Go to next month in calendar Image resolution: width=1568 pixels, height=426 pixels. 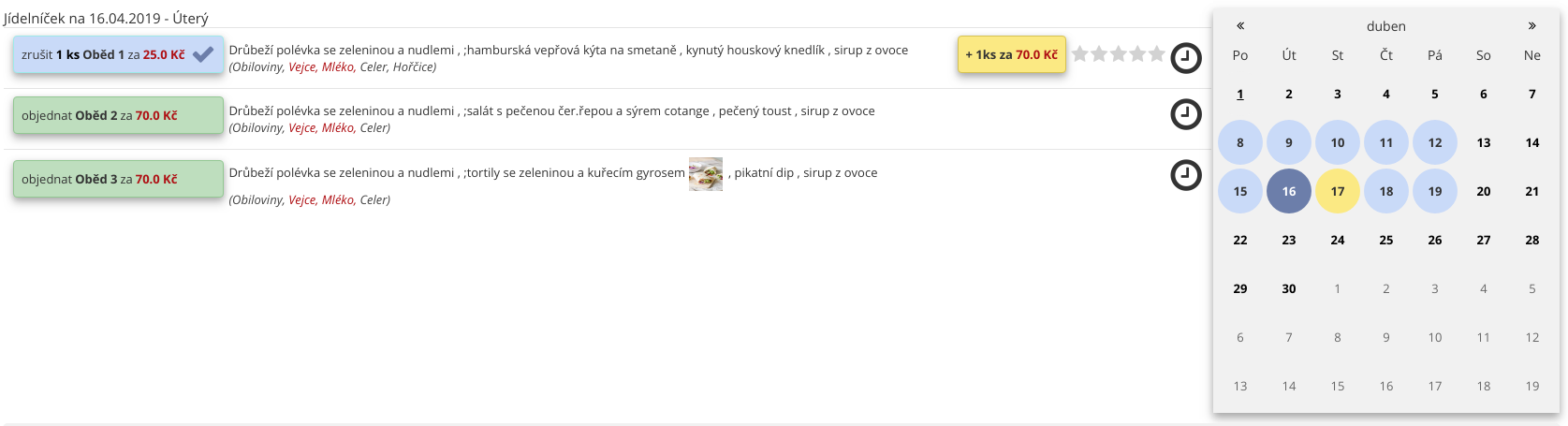coord(1531,26)
